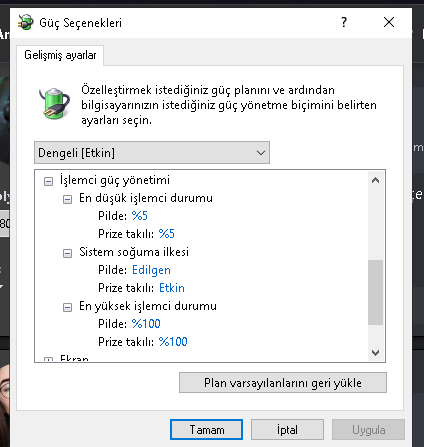Click Prize takılı %100 value
424x447 pixels.
(173, 342)
